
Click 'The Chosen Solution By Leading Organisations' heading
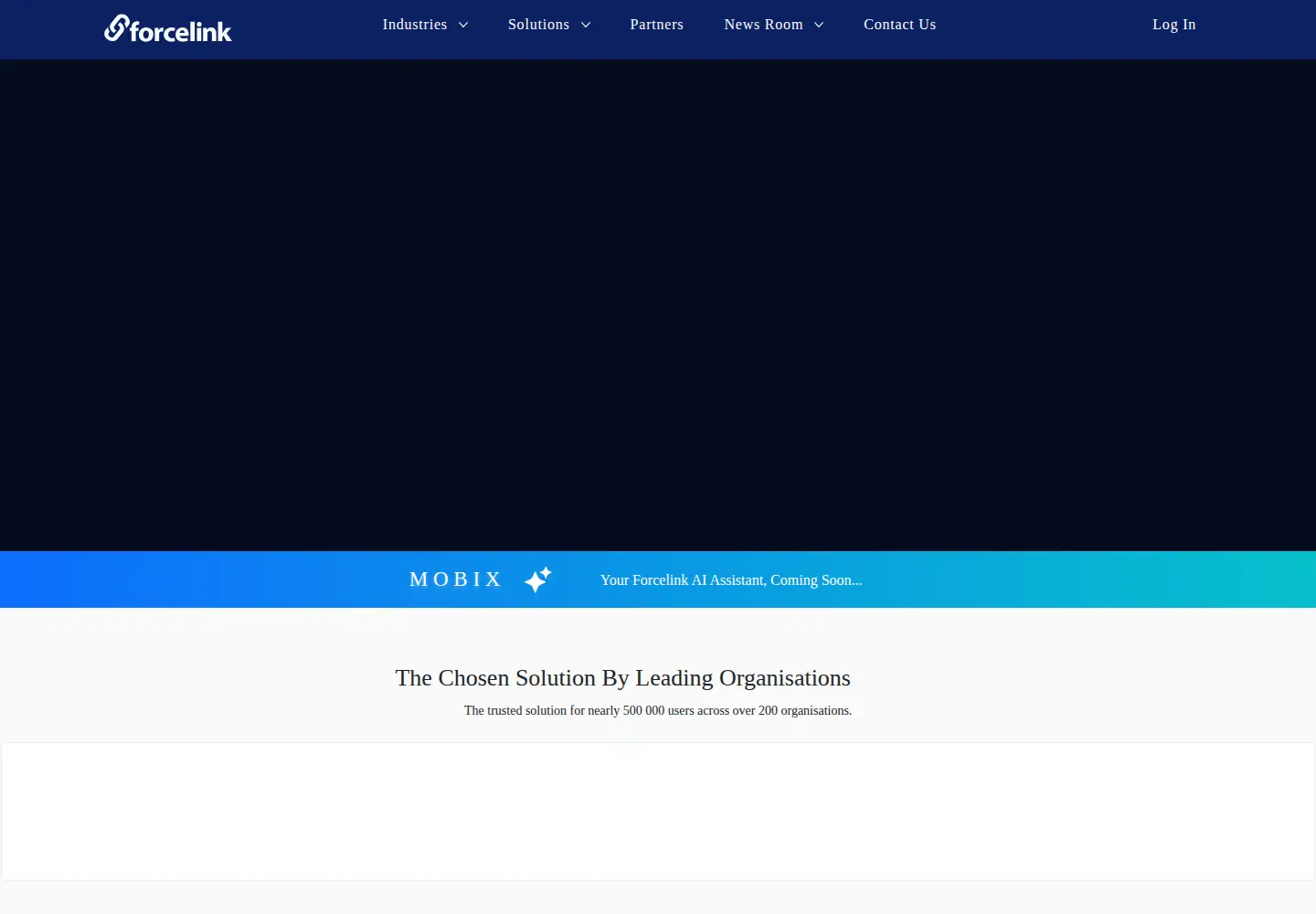pos(622,678)
